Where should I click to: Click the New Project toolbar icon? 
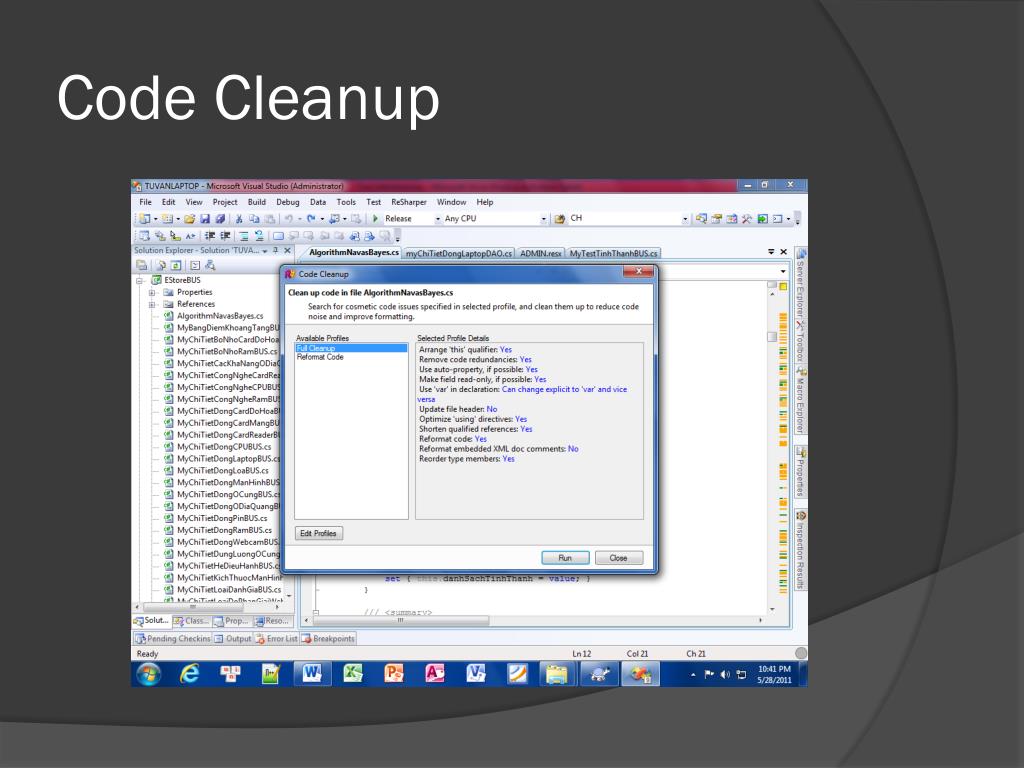[145, 219]
